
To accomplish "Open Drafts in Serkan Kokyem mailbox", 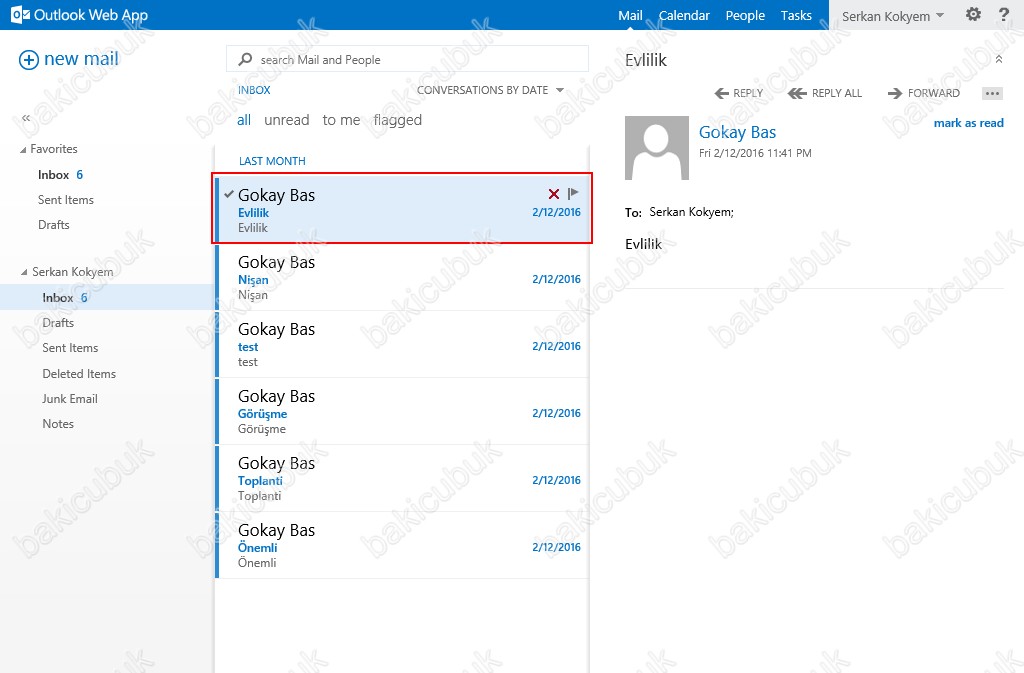I will point(58,322).
